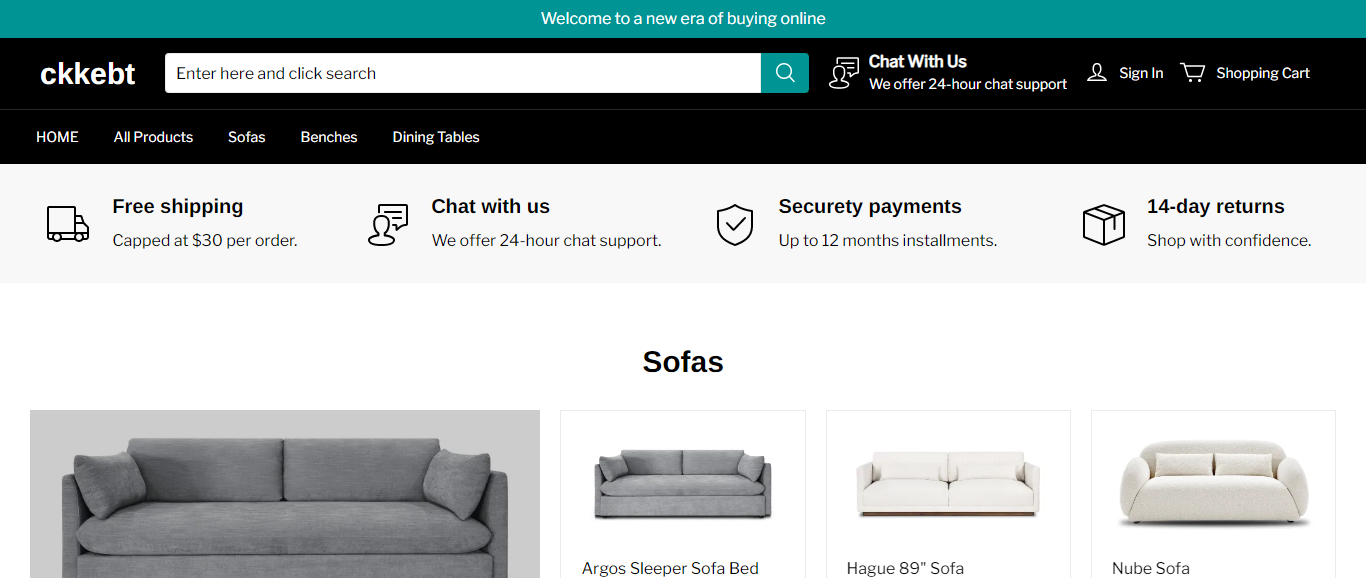Click the ckkebt store logo
Image resolution: width=1366 pixels, height=578 pixels.
tap(88, 73)
